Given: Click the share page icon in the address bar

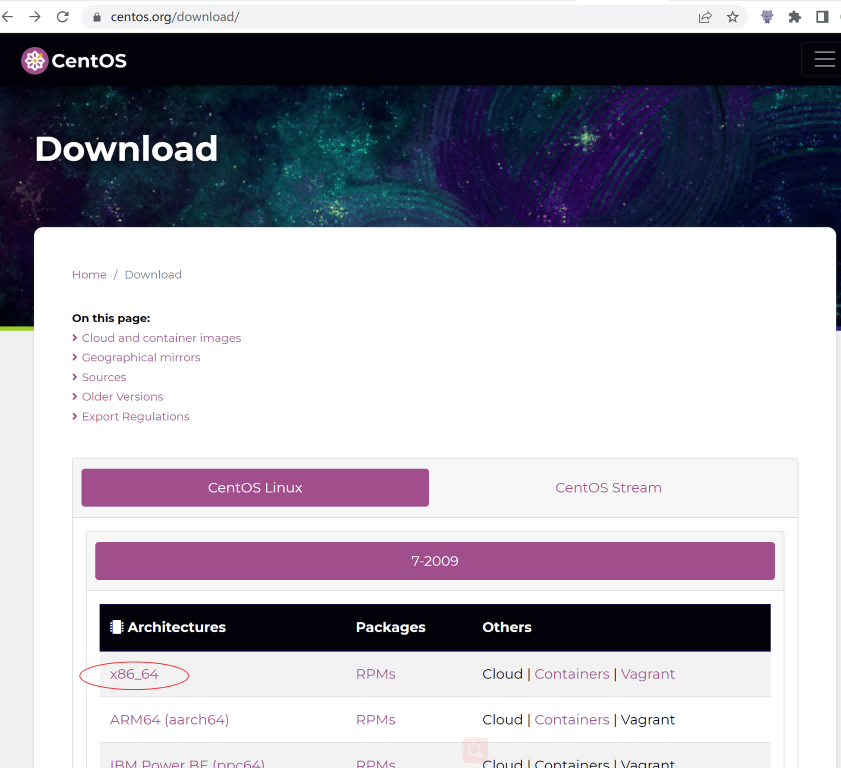Looking at the screenshot, I should pos(705,17).
